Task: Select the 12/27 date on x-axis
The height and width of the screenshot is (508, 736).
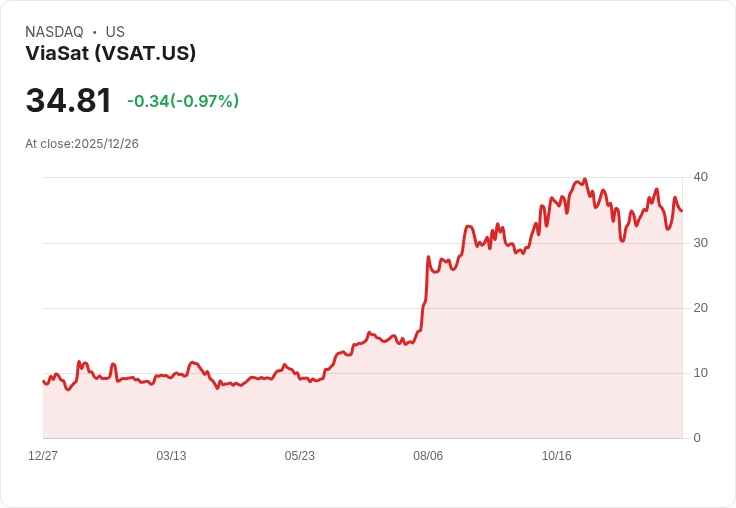Action: pyautogui.click(x=43, y=456)
